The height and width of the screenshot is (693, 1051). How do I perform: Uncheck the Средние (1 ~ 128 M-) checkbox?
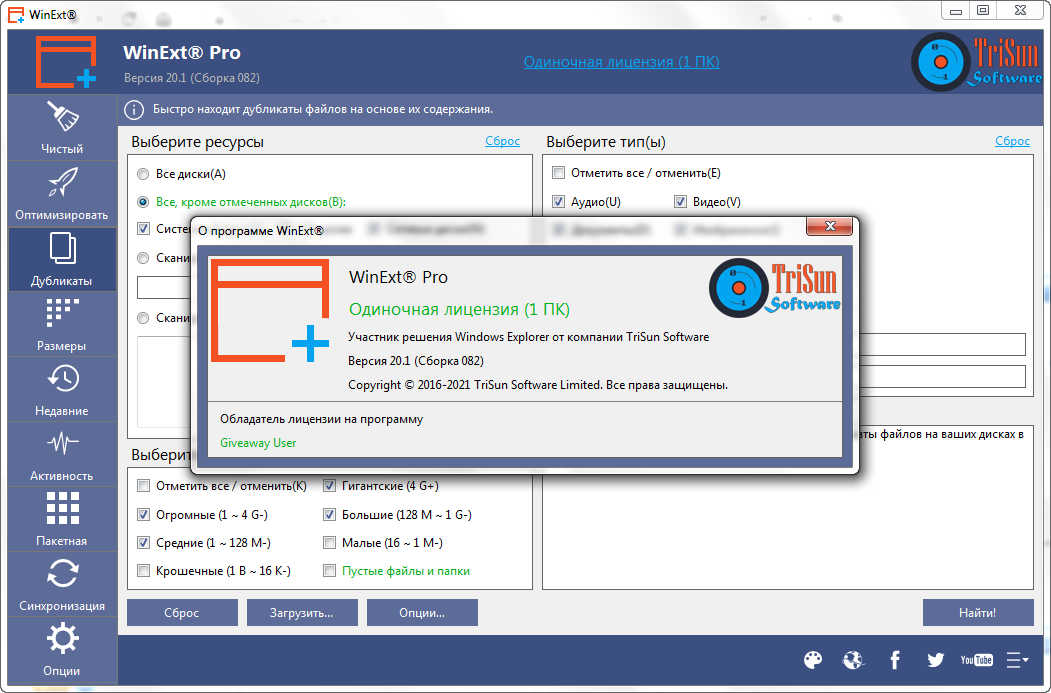pos(143,543)
